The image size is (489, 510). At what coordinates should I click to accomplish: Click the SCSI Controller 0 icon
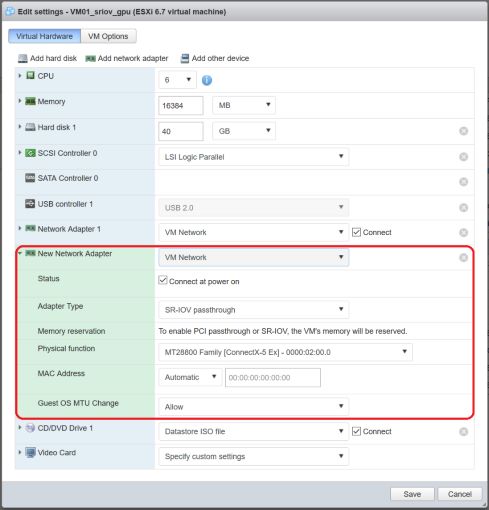[x=30, y=153]
